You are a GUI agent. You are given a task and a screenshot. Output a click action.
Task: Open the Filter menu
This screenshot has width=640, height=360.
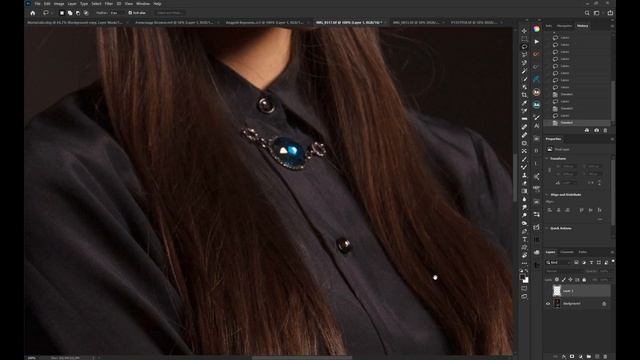coord(109,4)
